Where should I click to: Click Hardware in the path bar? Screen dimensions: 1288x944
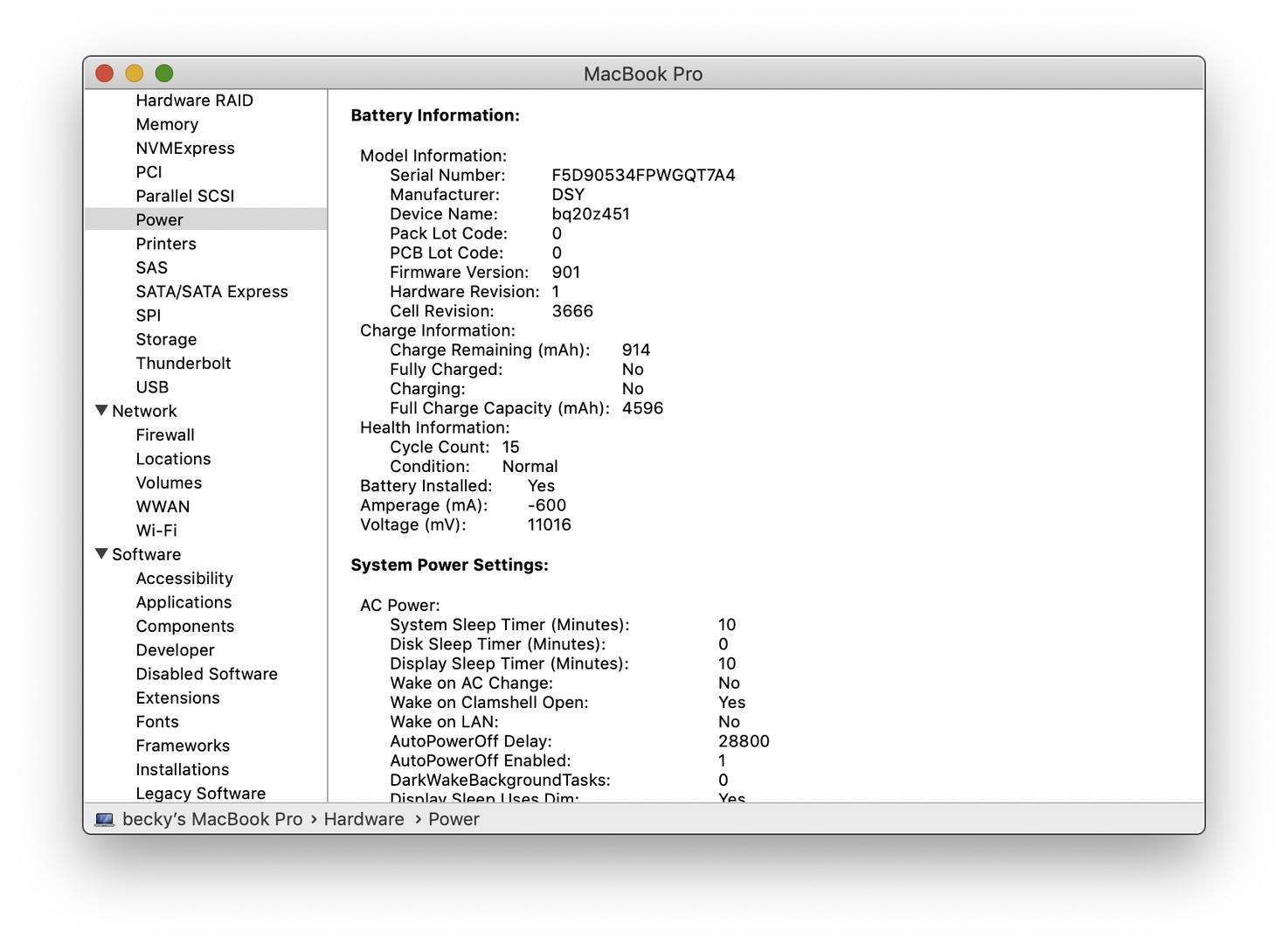tap(364, 819)
